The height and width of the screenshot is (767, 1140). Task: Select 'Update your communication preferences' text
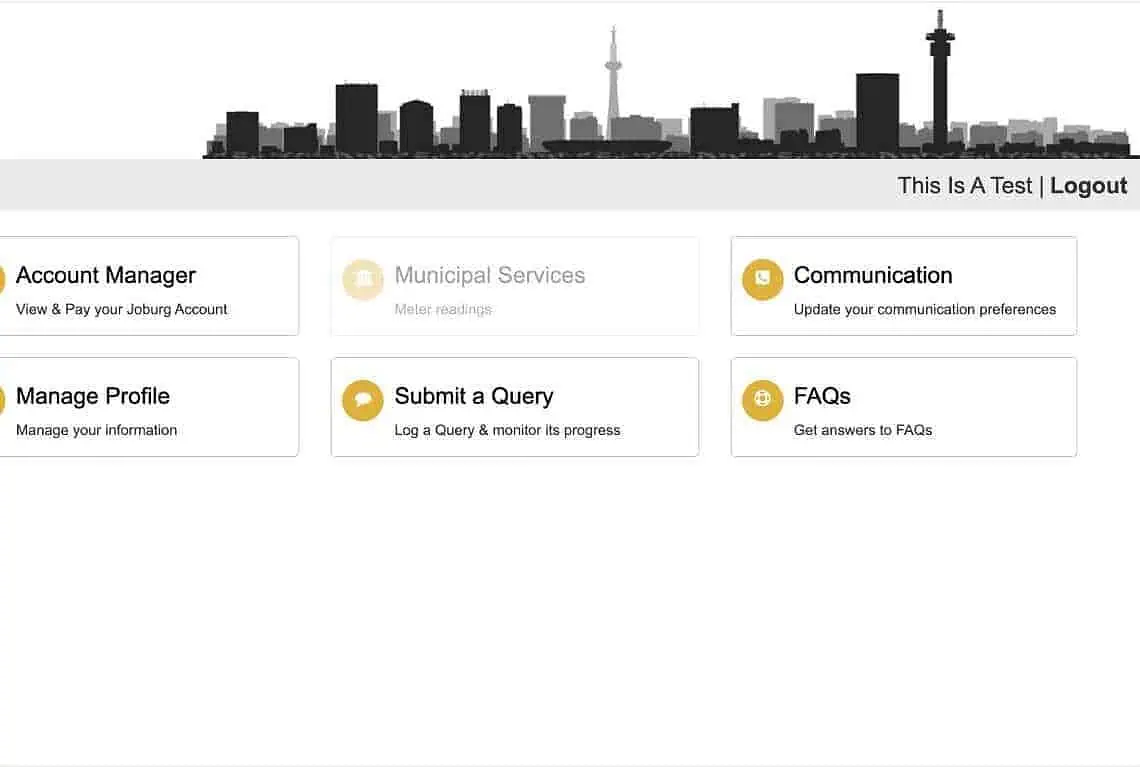pyautogui.click(x=925, y=309)
